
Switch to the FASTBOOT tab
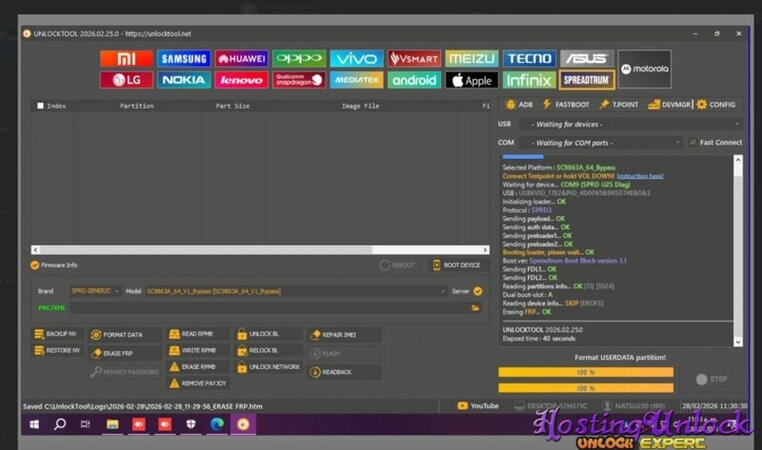click(566, 104)
